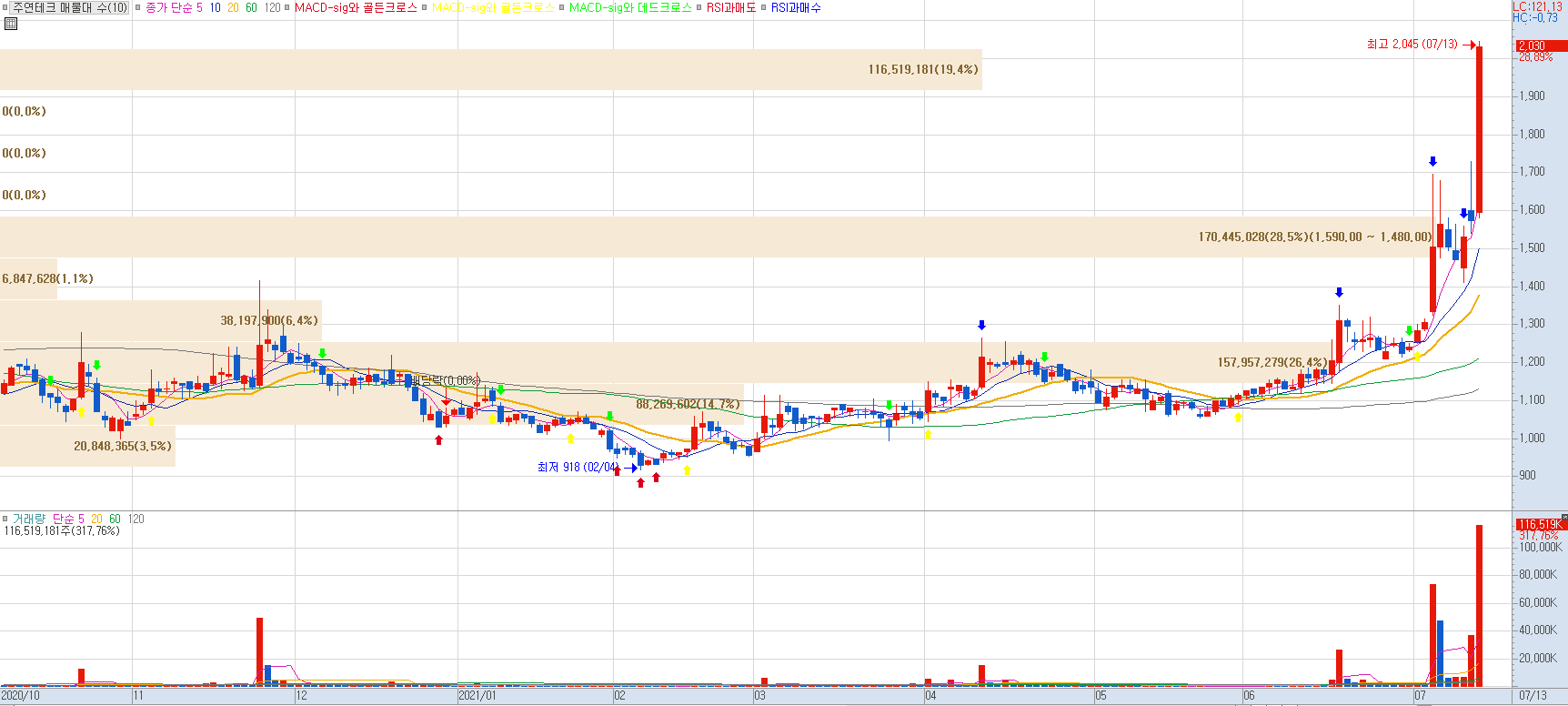Click the square marker before 종가 단순
Image resolution: width=1568 pixels, height=706 pixels.
pyautogui.click(x=138, y=7)
